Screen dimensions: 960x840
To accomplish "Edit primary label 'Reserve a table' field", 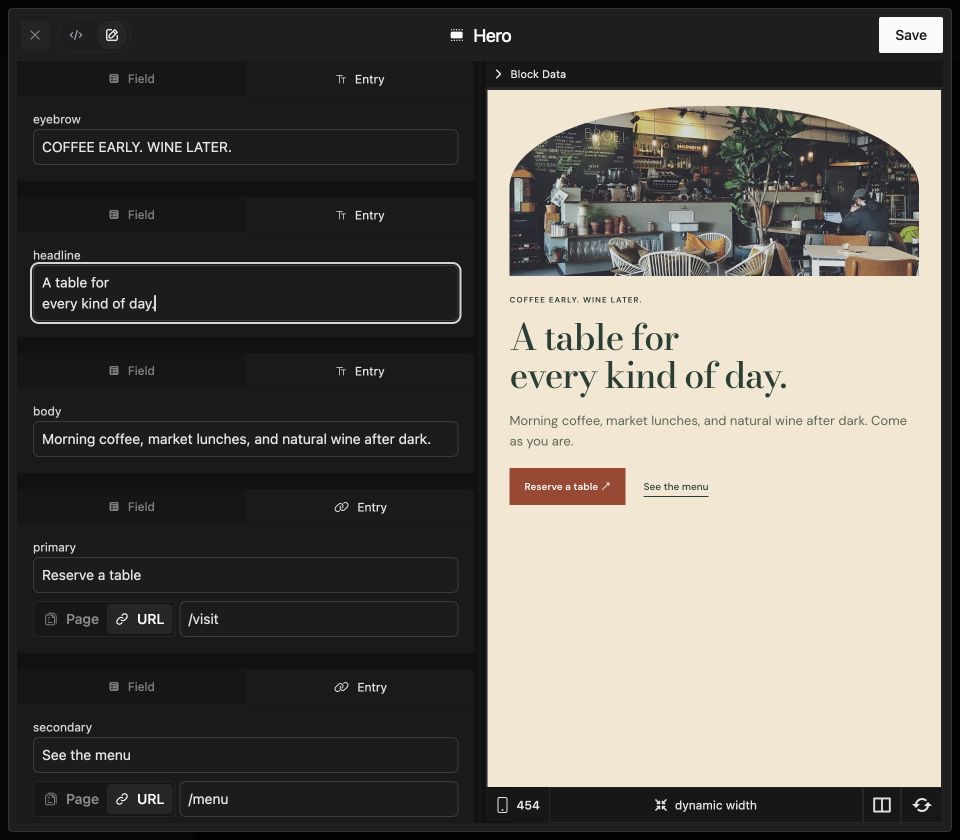I will [x=246, y=575].
